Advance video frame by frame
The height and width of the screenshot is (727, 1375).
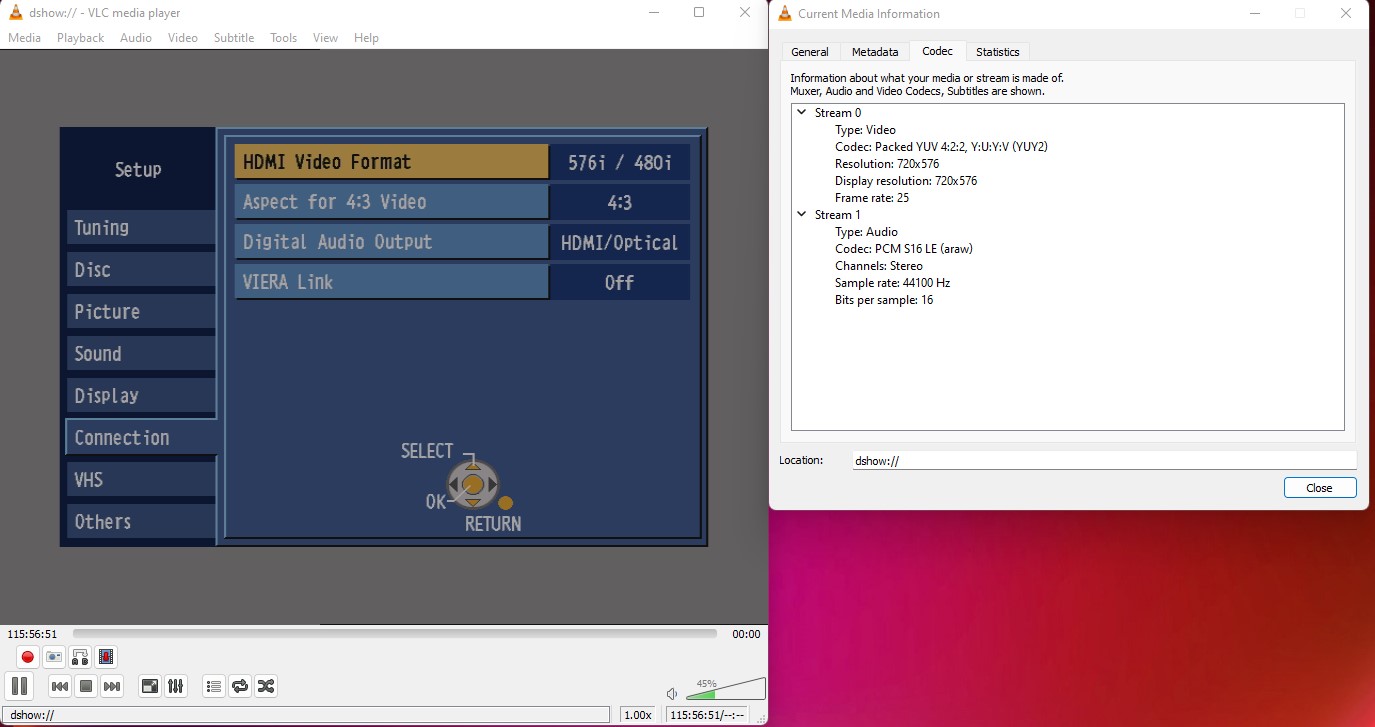pyautogui.click(x=106, y=657)
